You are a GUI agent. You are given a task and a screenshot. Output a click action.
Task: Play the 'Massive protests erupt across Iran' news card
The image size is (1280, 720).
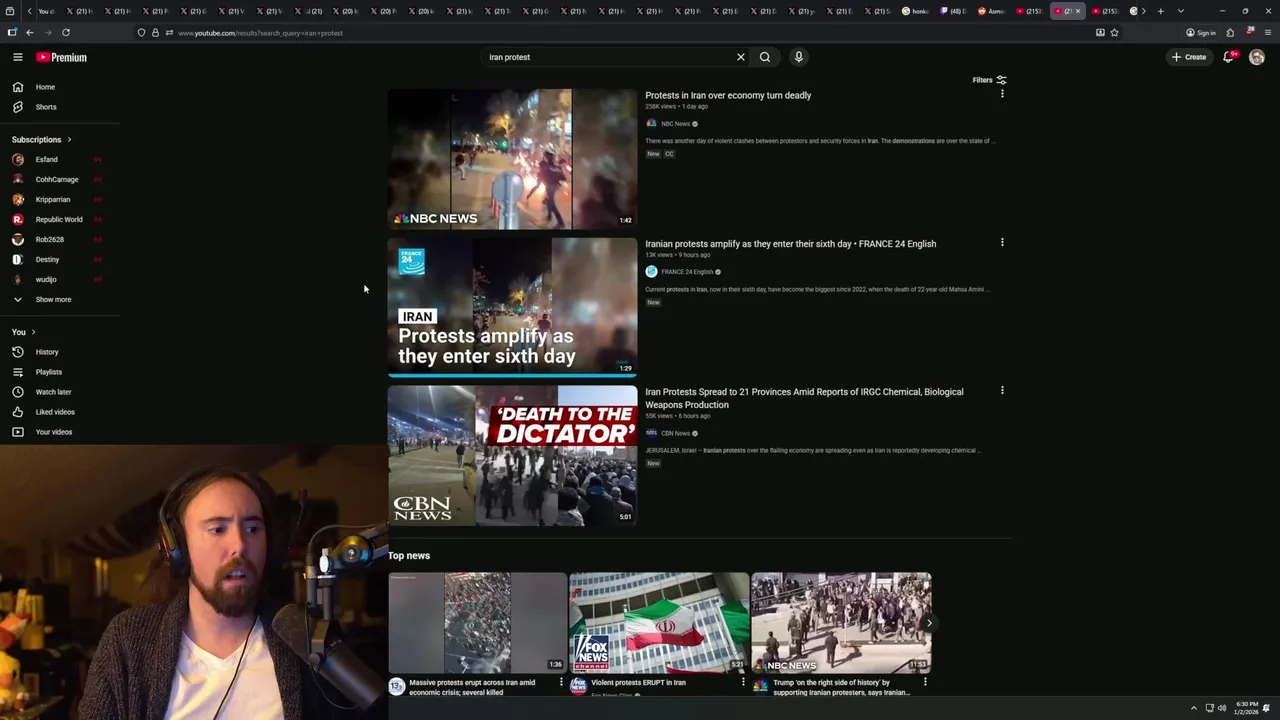point(477,622)
